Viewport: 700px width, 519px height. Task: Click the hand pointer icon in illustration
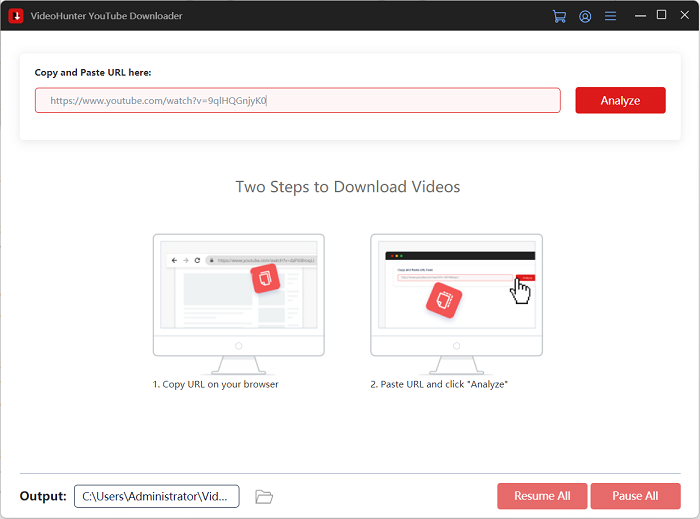(x=520, y=291)
